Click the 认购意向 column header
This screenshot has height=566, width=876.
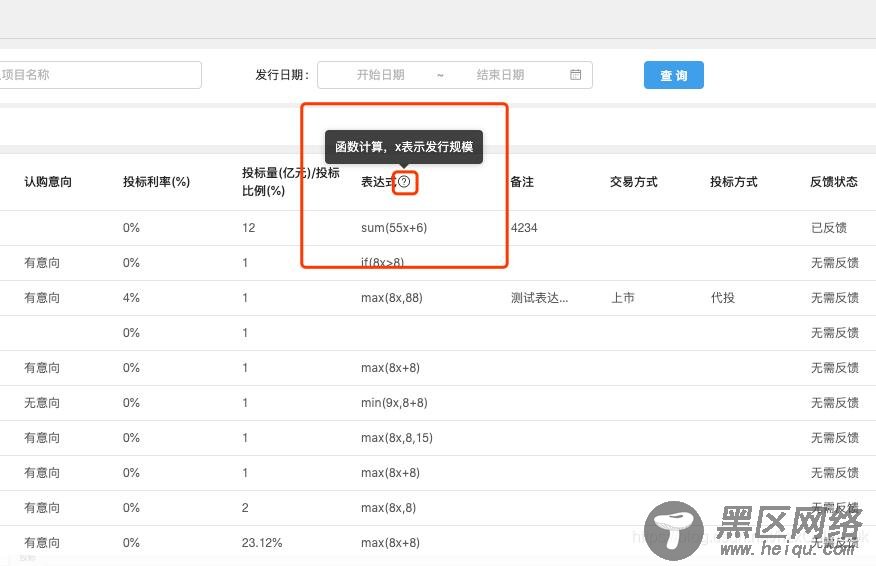[x=48, y=182]
